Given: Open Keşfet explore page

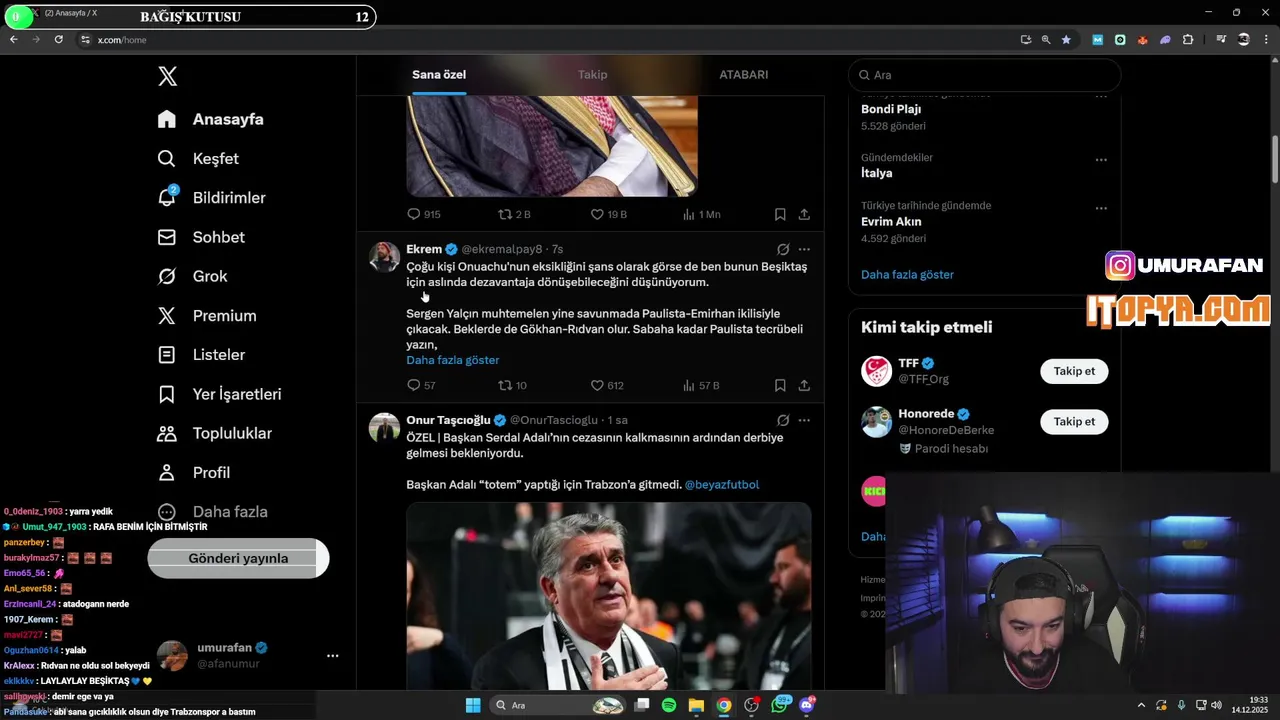Looking at the screenshot, I should click(x=198, y=158).
